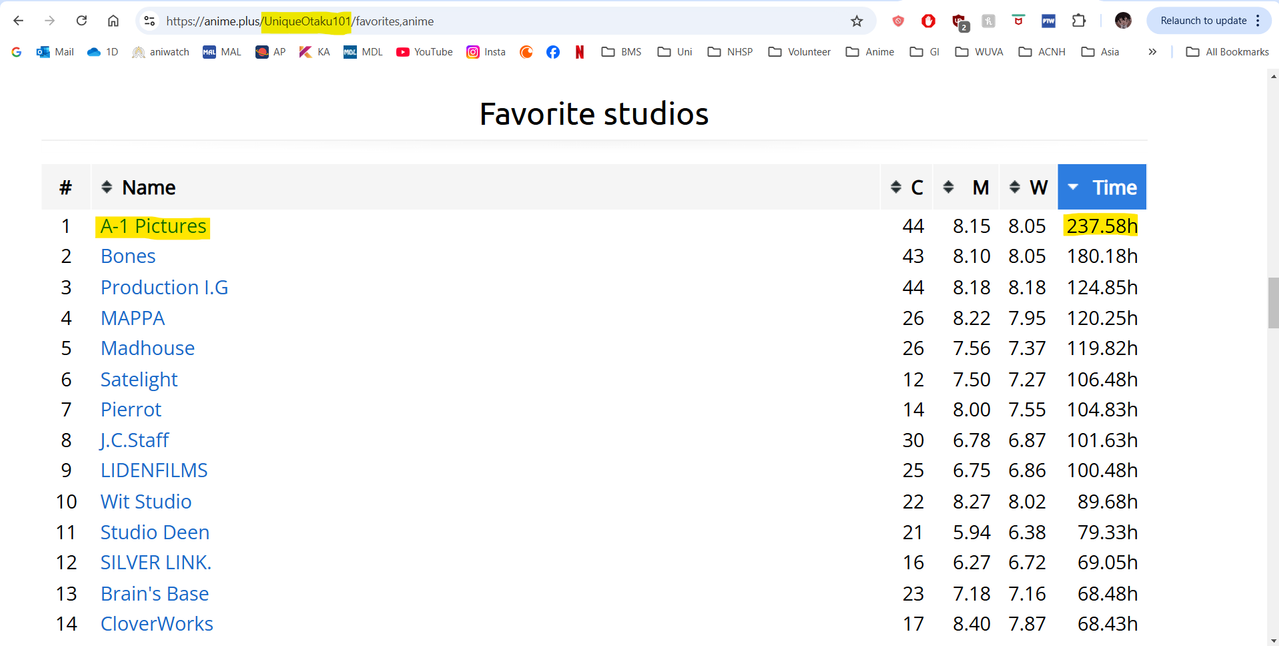The image size is (1279, 646).
Task: Open the OneDrive 1D bookmark
Action: pos(103,52)
